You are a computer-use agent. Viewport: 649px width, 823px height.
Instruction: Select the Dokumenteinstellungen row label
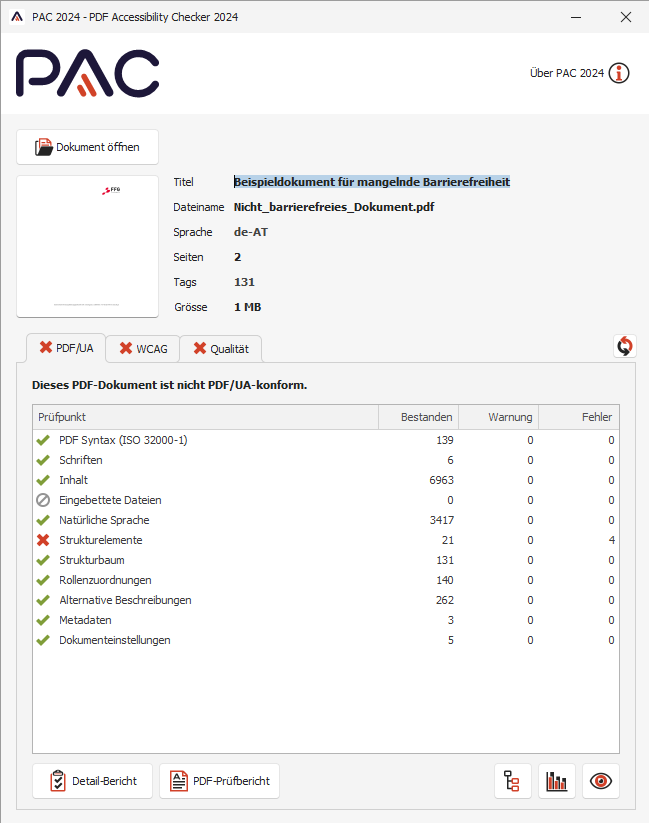pos(114,640)
